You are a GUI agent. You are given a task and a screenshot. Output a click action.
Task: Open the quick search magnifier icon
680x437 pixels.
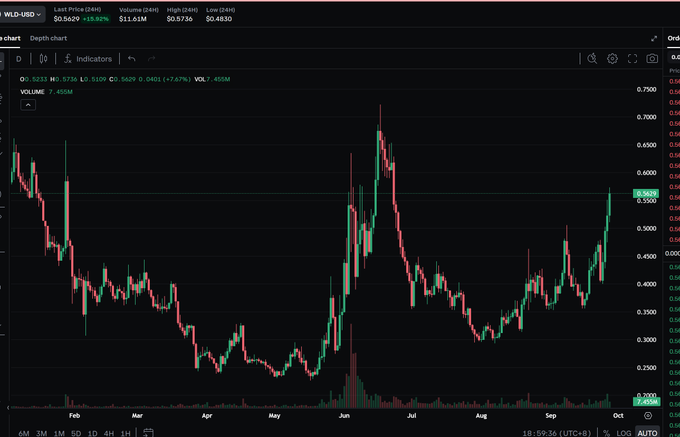(x=592, y=59)
